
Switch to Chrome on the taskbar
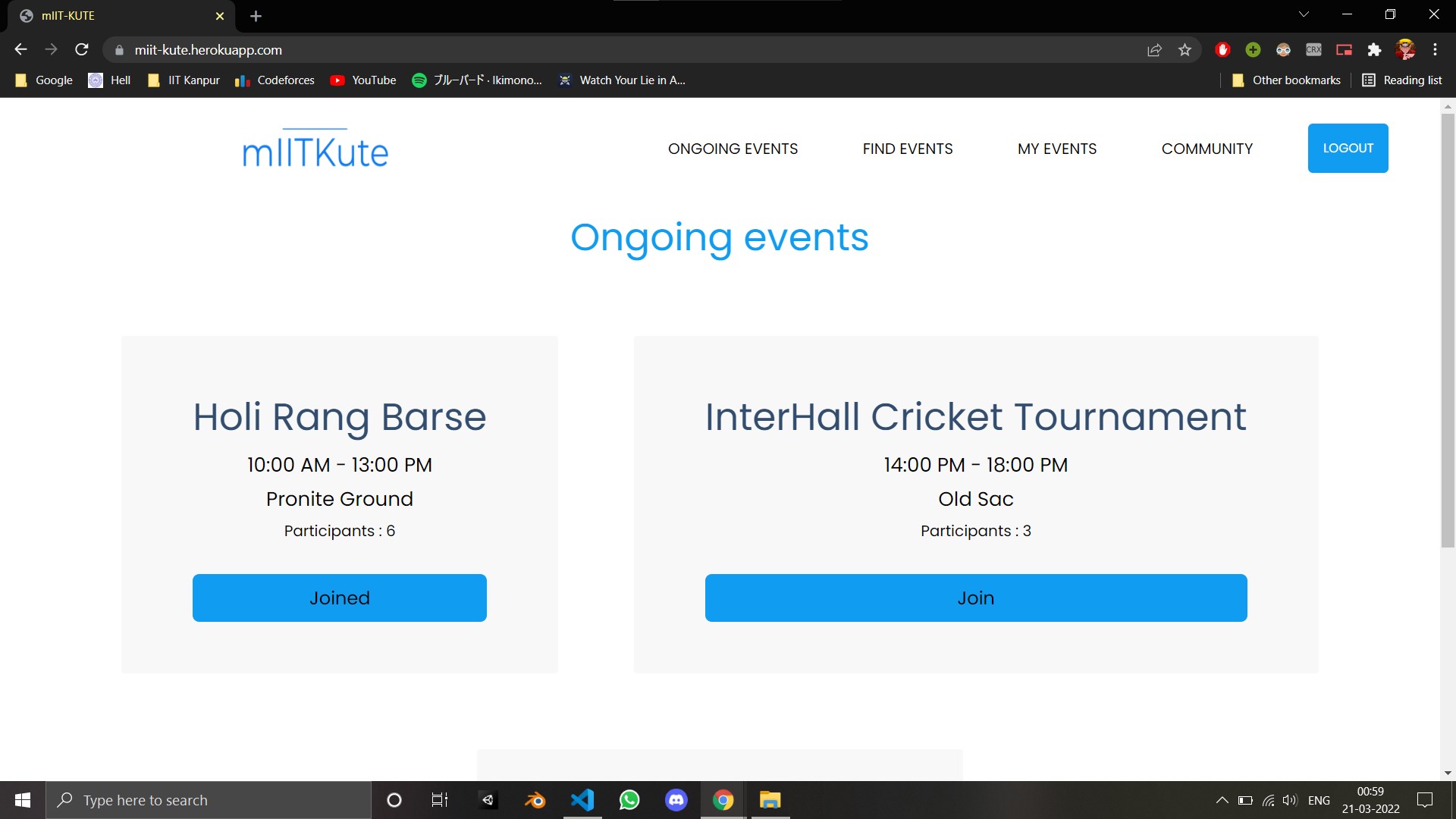pos(723,800)
